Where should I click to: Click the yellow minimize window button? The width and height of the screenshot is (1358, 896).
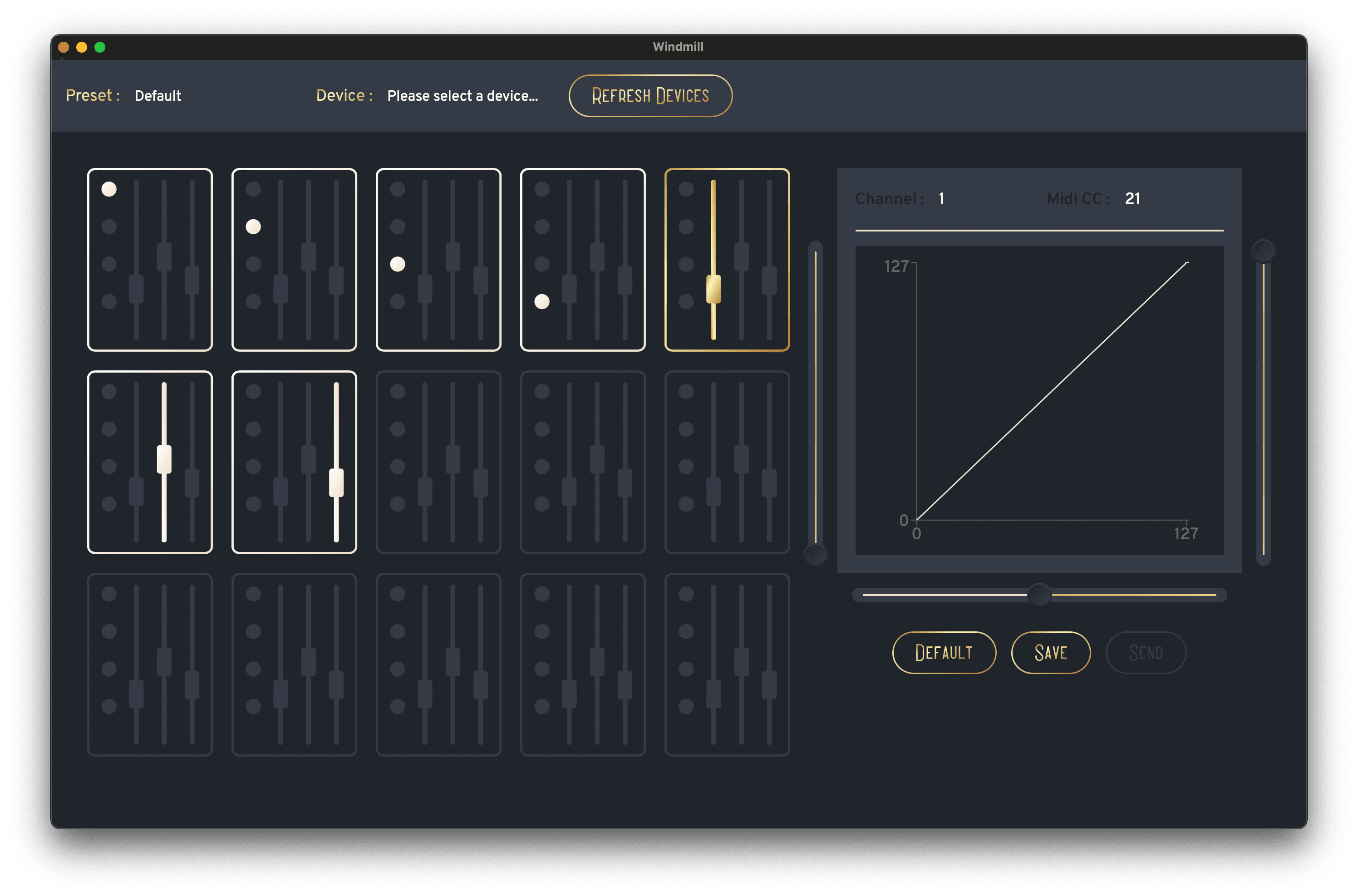(x=82, y=47)
